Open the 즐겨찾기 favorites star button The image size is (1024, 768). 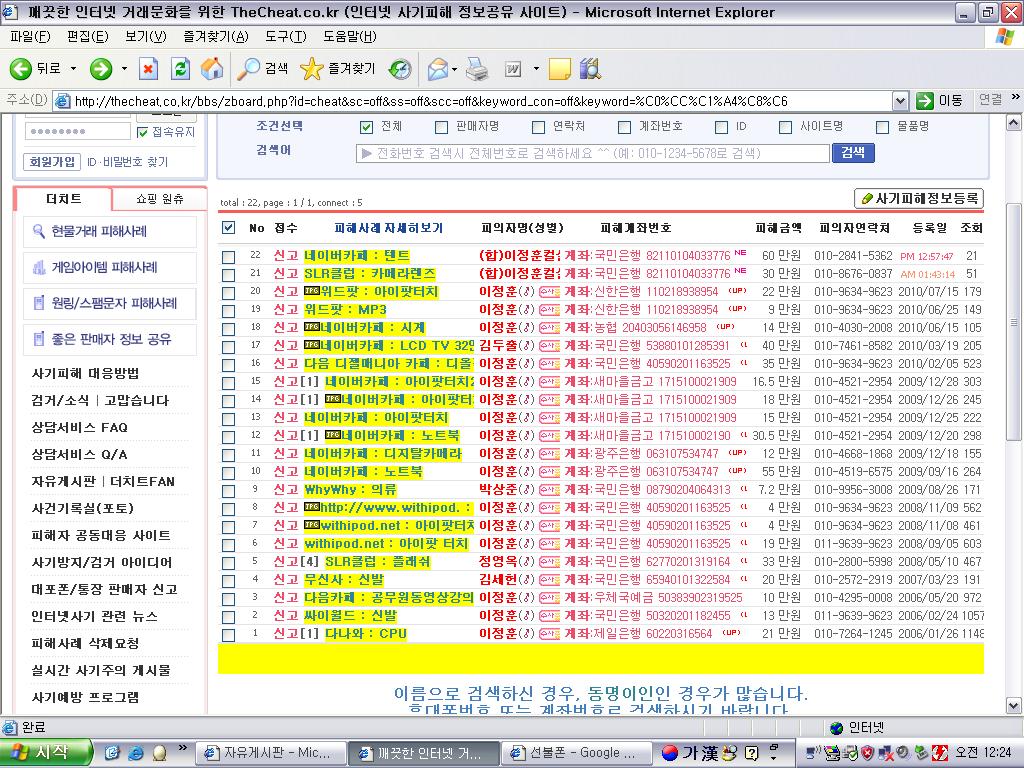338,69
